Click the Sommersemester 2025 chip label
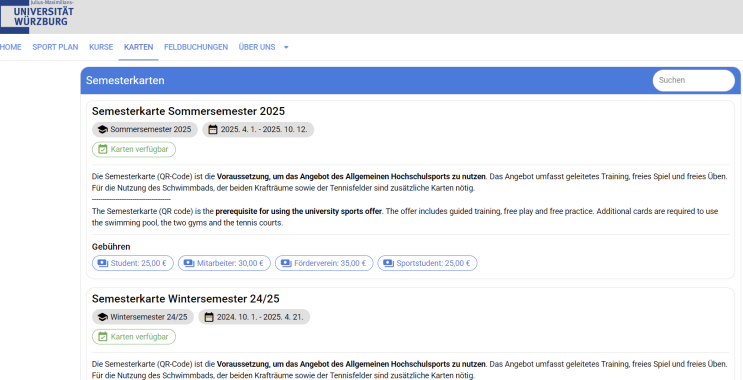The height and width of the screenshot is (380, 743). 151,129
